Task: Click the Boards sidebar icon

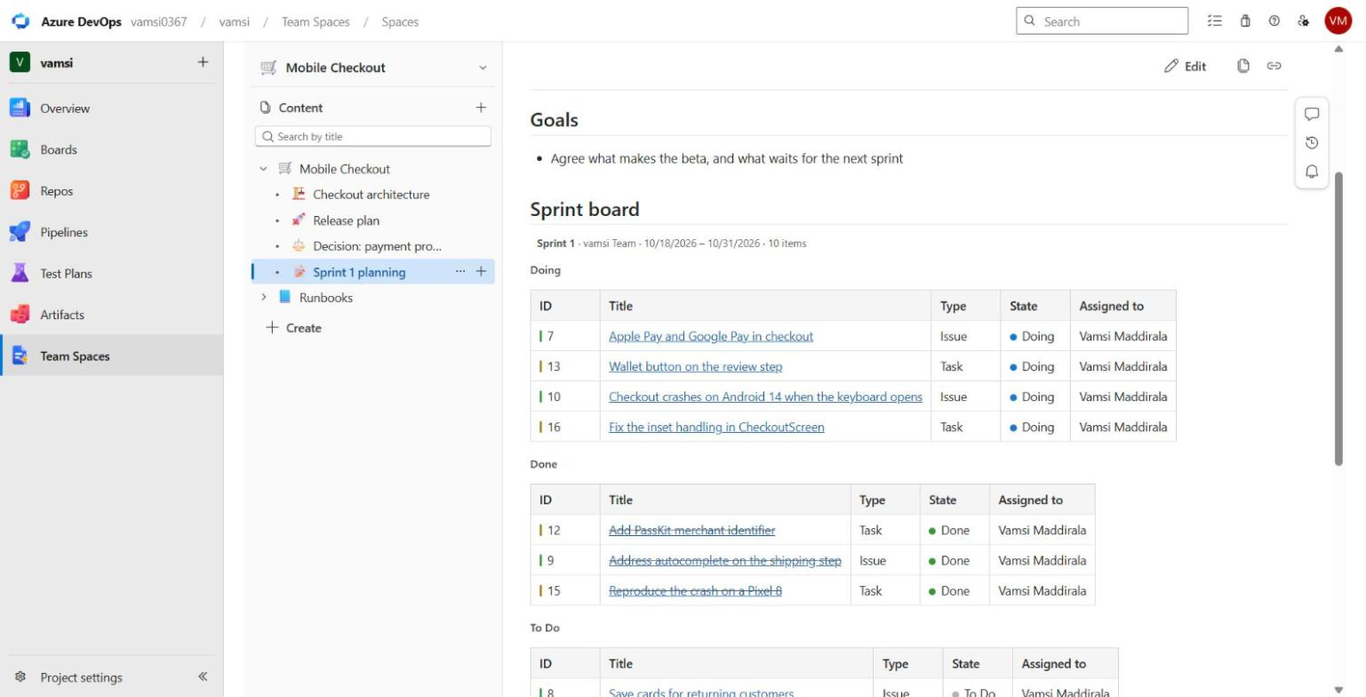Action: click(20, 149)
